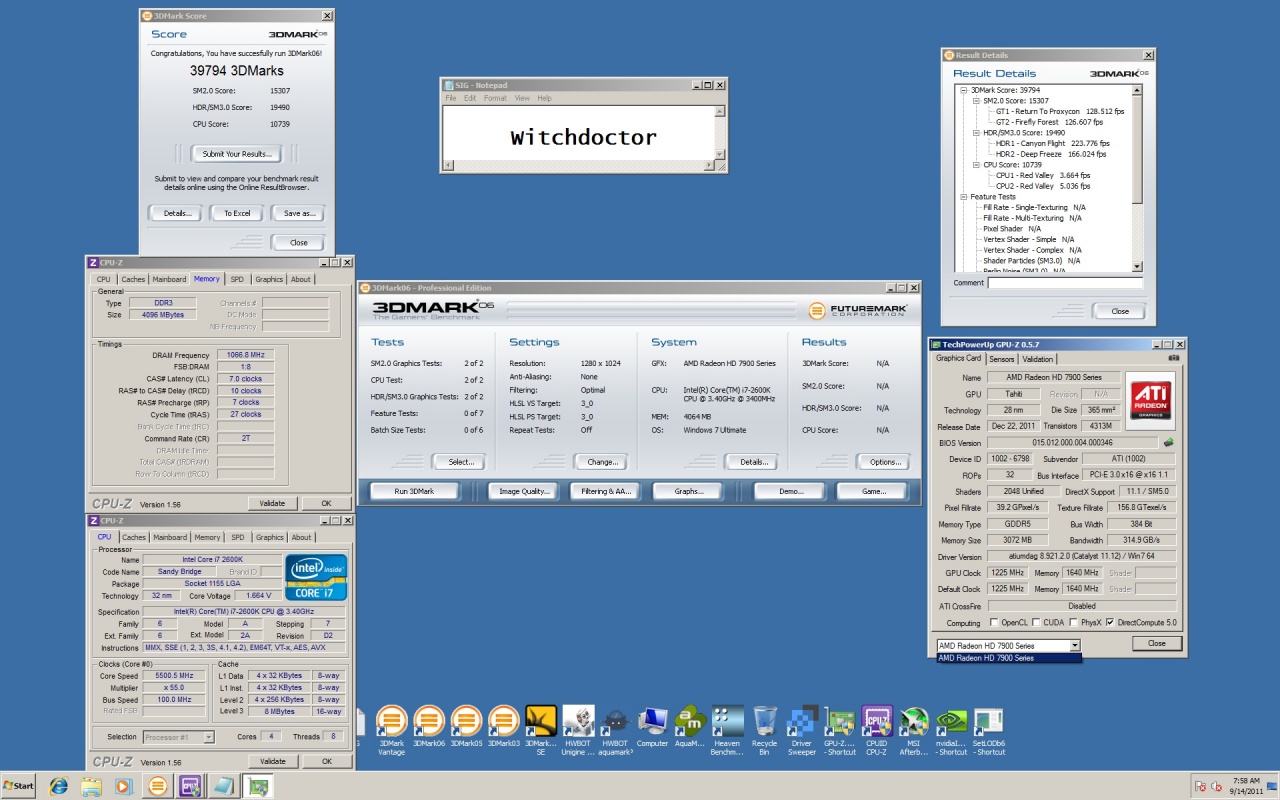Open the HWBOT Unigine desktop shortcut
The height and width of the screenshot is (800, 1280).
click(578, 721)
